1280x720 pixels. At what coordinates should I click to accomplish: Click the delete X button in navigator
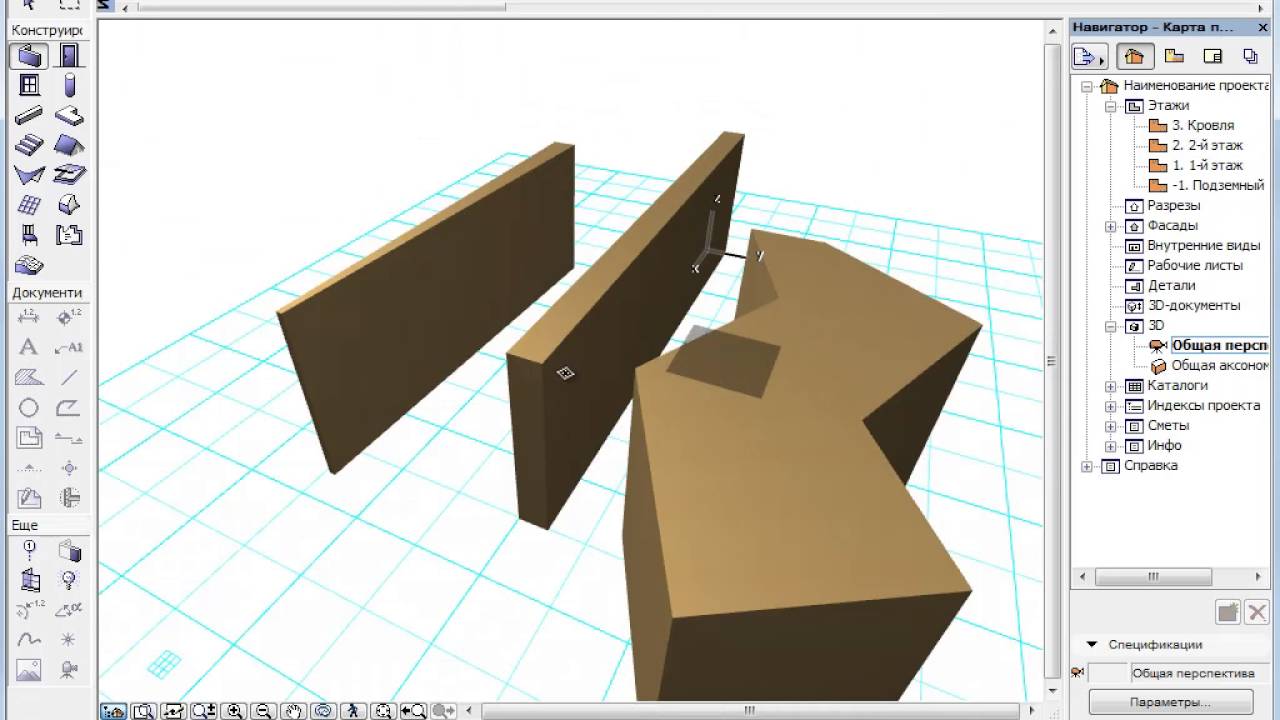coord(1257,612)
